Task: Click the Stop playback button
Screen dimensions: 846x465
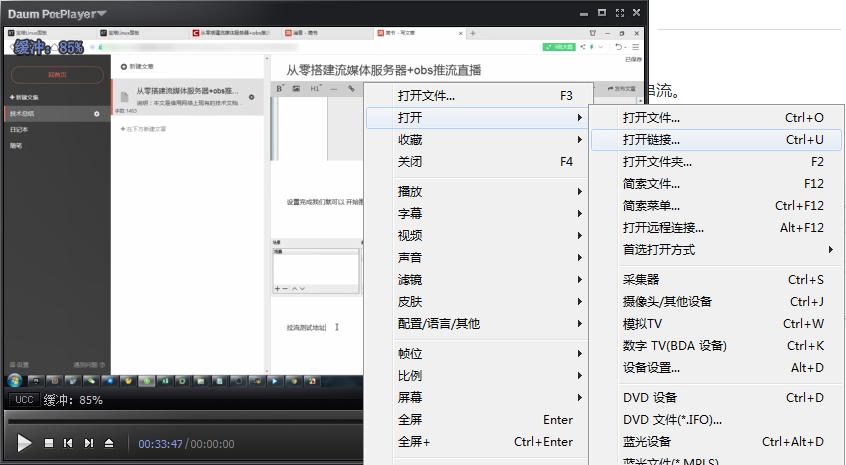Action: click(49, 443)
